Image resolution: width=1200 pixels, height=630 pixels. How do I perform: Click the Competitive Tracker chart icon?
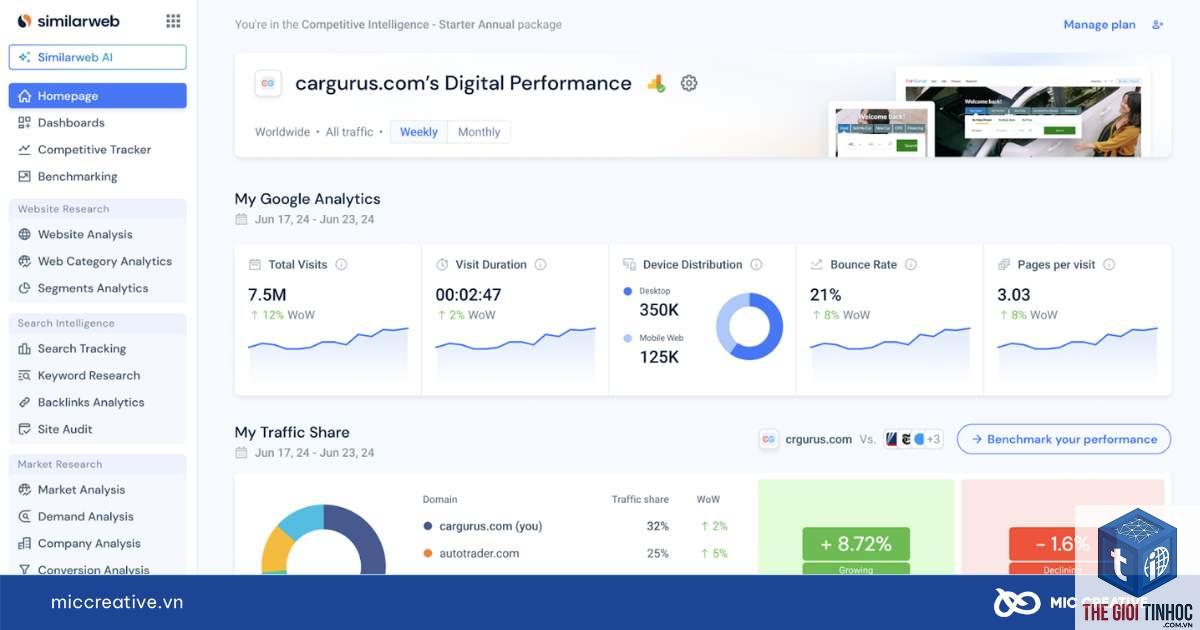click(25, 150)
